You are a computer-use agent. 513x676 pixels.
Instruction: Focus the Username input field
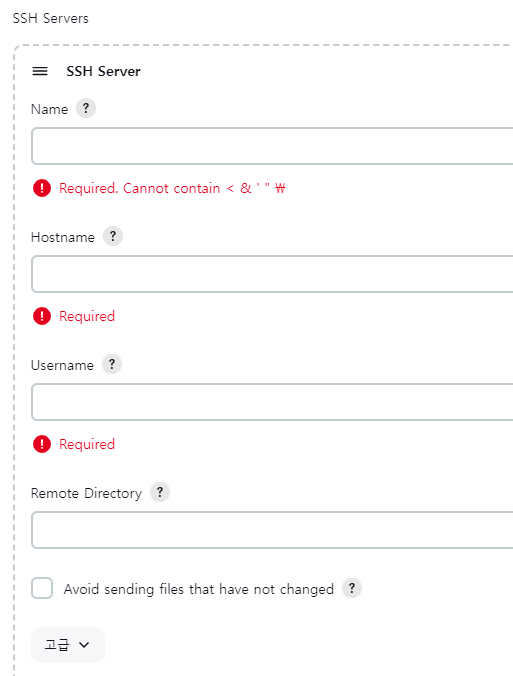pos(272,402)
